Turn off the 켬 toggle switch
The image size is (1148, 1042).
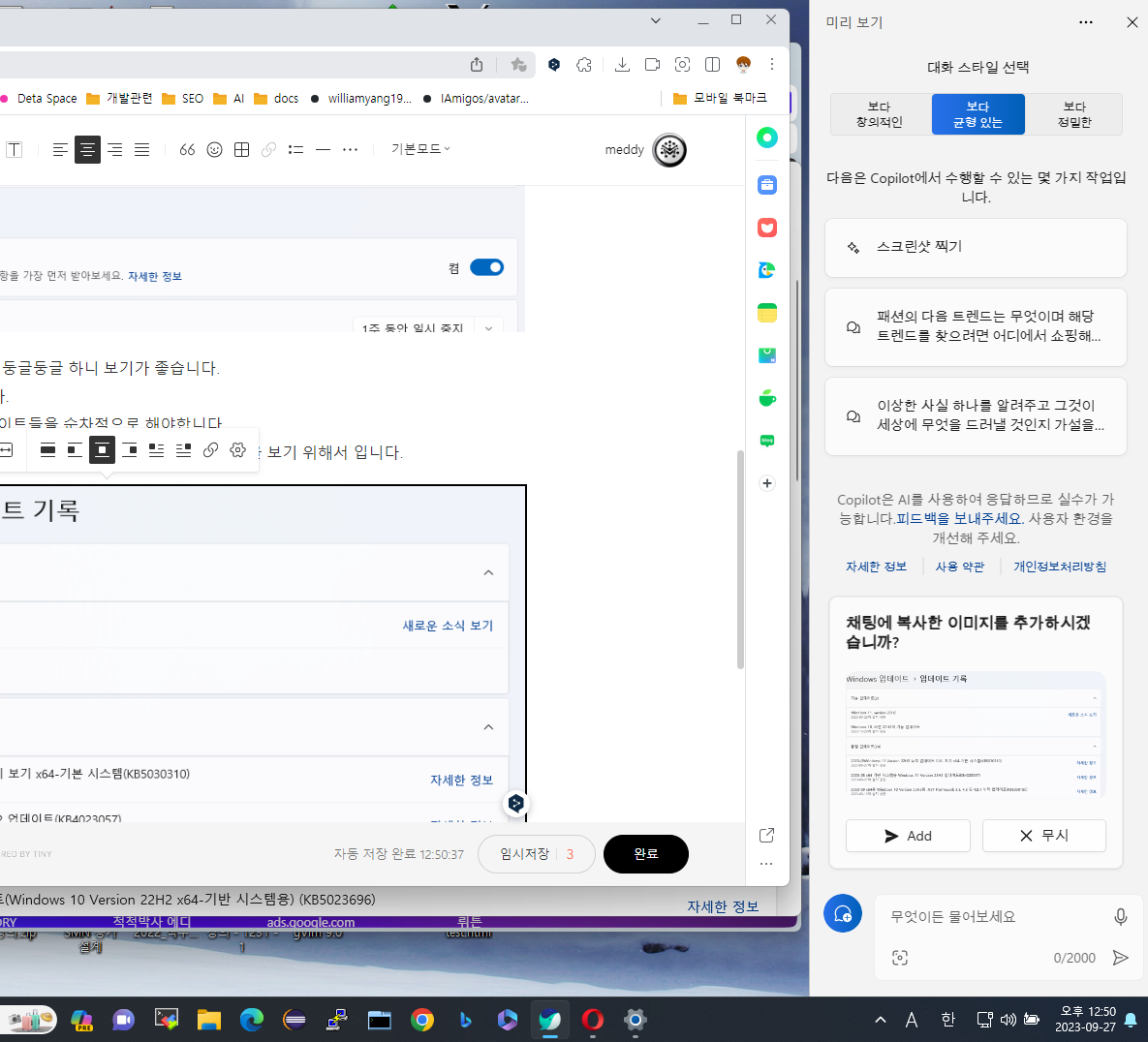click(486, 267)
